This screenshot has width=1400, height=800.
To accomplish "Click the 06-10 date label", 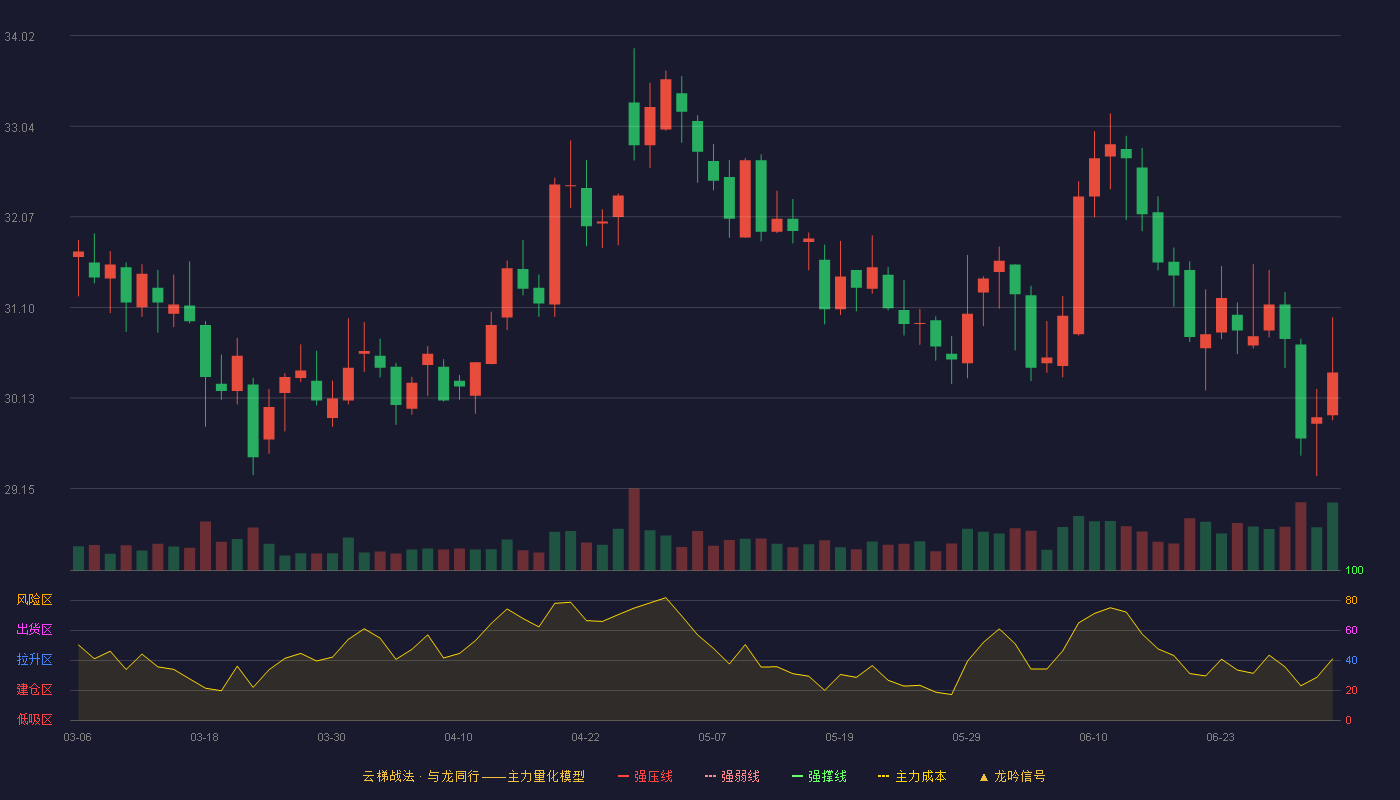I will (x=1094, y=737).
